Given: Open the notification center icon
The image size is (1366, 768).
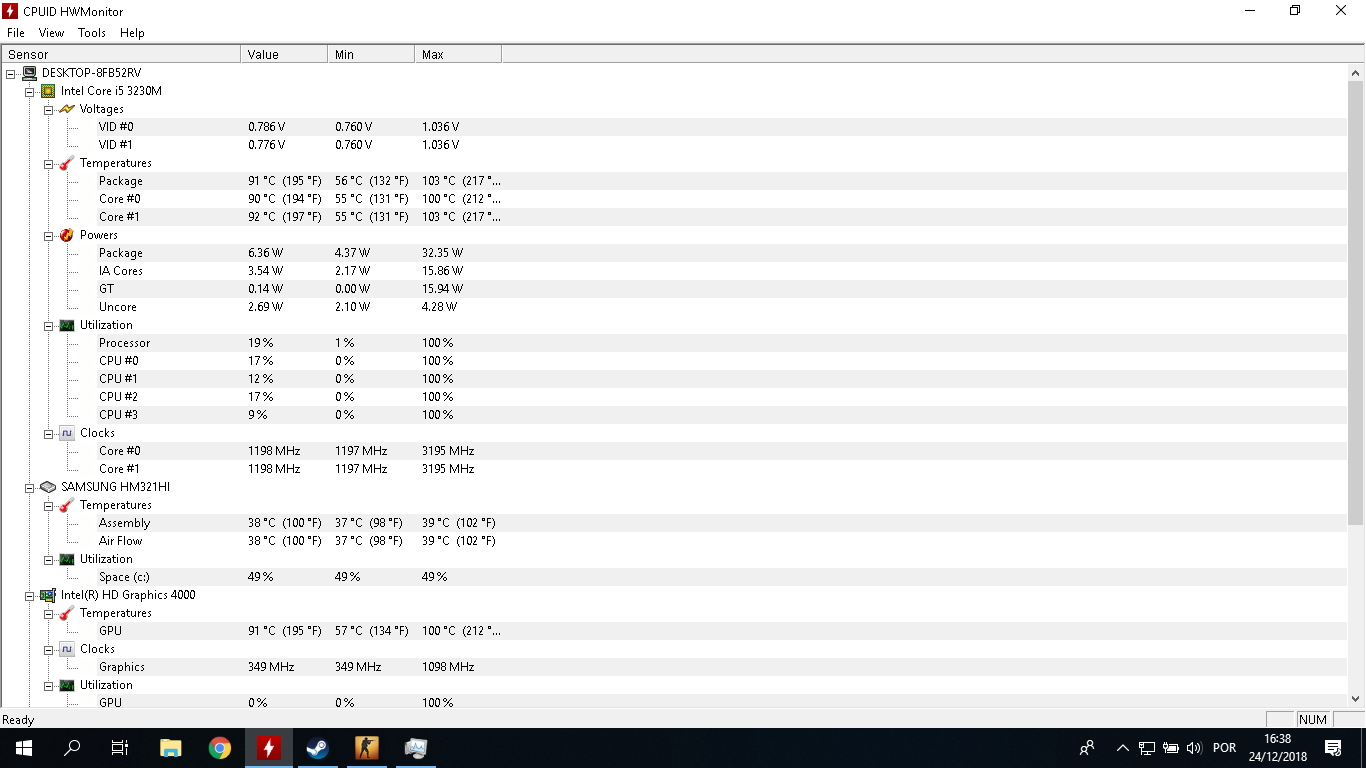Looking at the screenshot, I should point(1332,748).
